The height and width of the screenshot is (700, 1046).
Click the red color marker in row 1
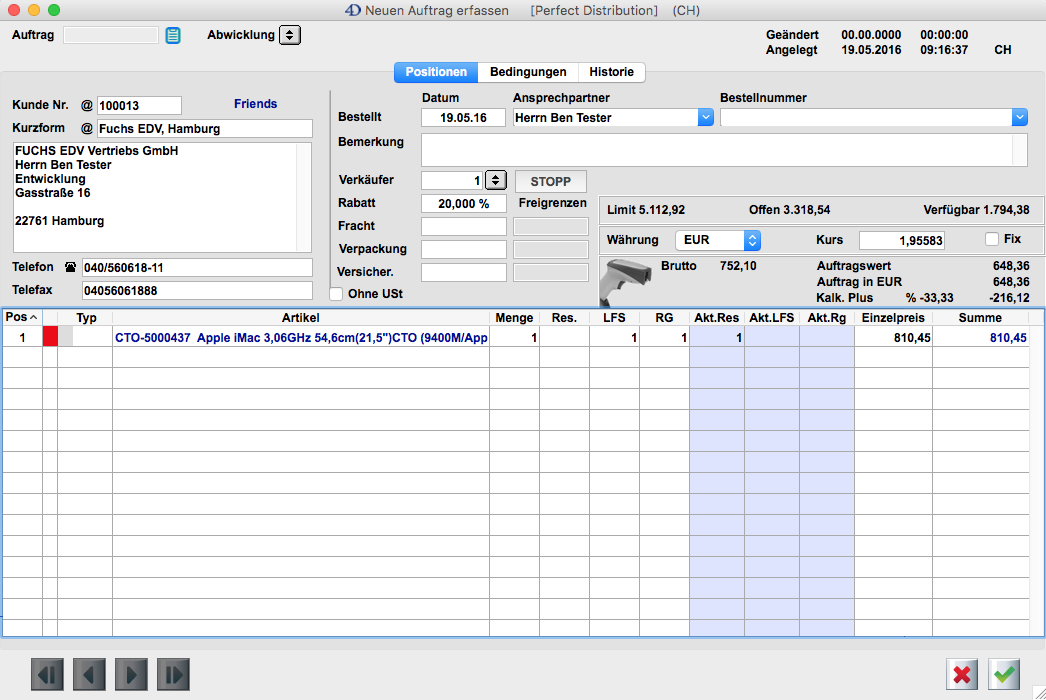[x=50, y=338]
